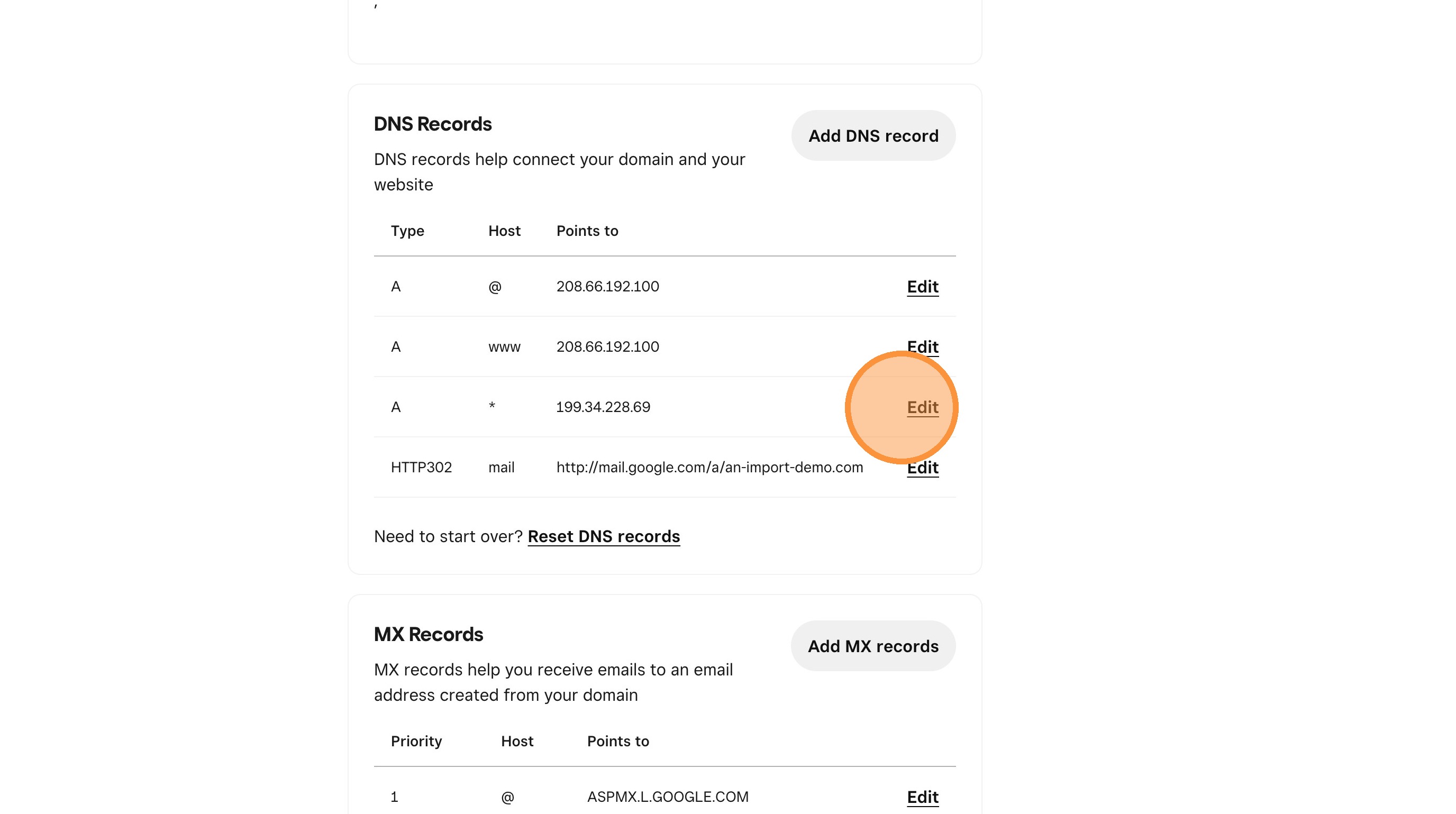1456x814 pixels.
Task: Open the Reset DNS records link
Action: point(603,536)
